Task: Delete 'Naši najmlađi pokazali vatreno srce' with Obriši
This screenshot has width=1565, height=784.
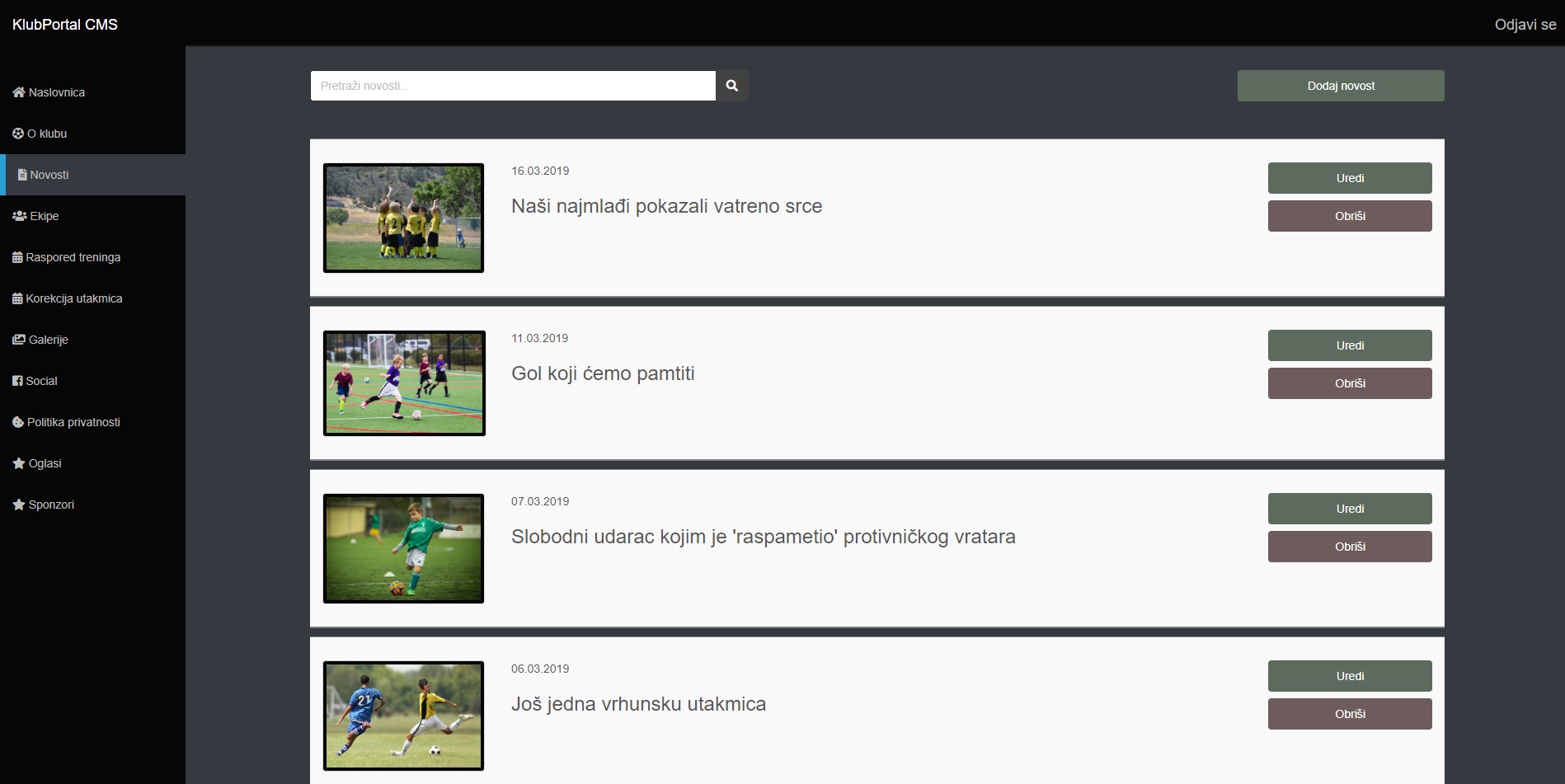Action: pyautogui.click(x=1350, y=216)
